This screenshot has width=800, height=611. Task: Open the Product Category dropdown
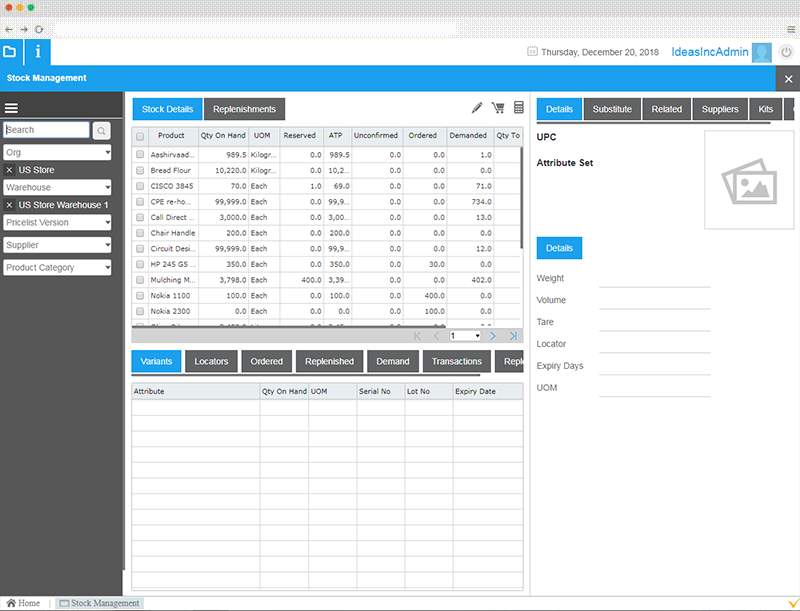point(57,267)
